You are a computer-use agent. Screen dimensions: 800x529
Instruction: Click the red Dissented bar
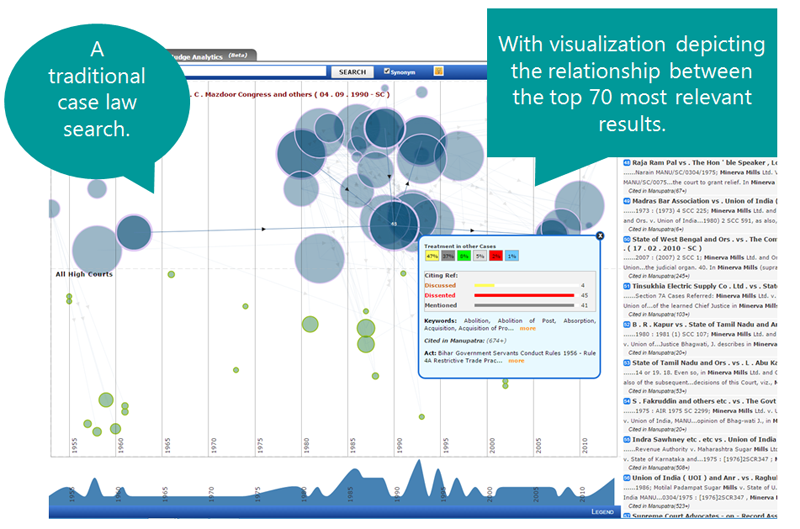tap(524, 295)
